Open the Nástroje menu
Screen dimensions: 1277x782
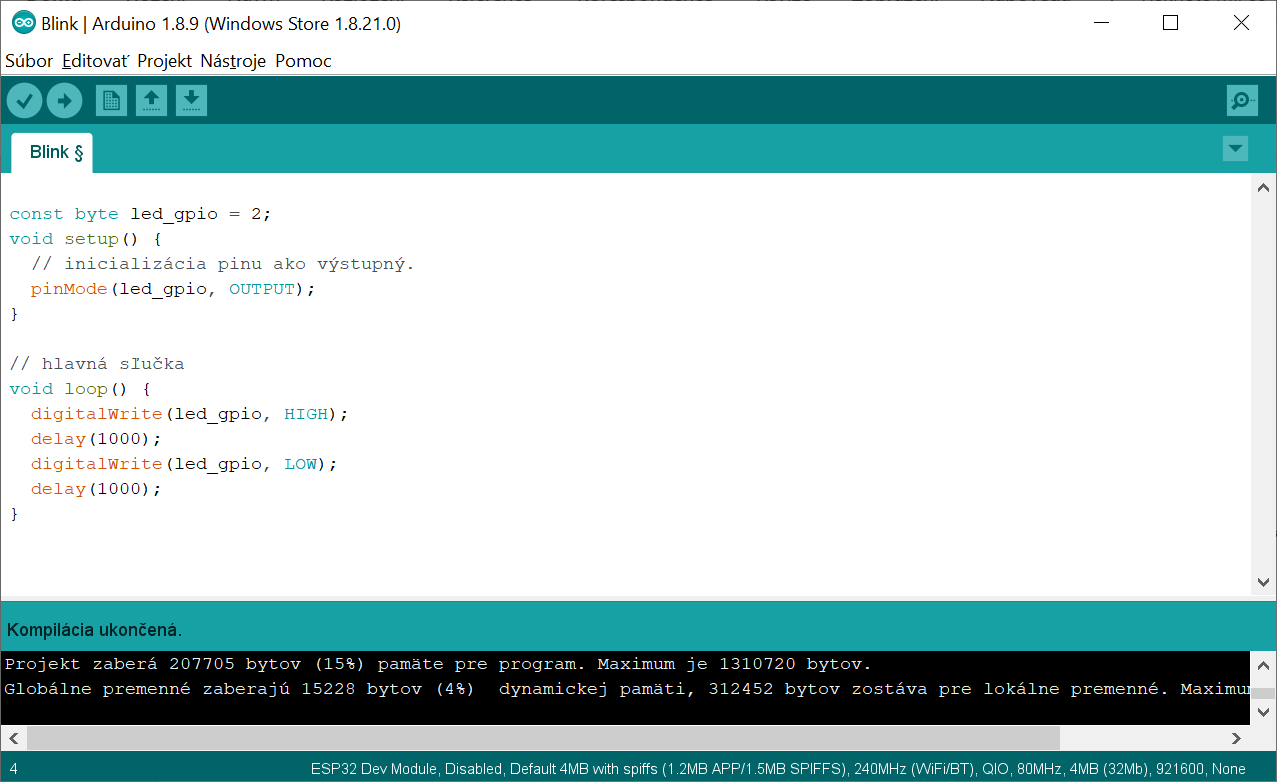233,61
